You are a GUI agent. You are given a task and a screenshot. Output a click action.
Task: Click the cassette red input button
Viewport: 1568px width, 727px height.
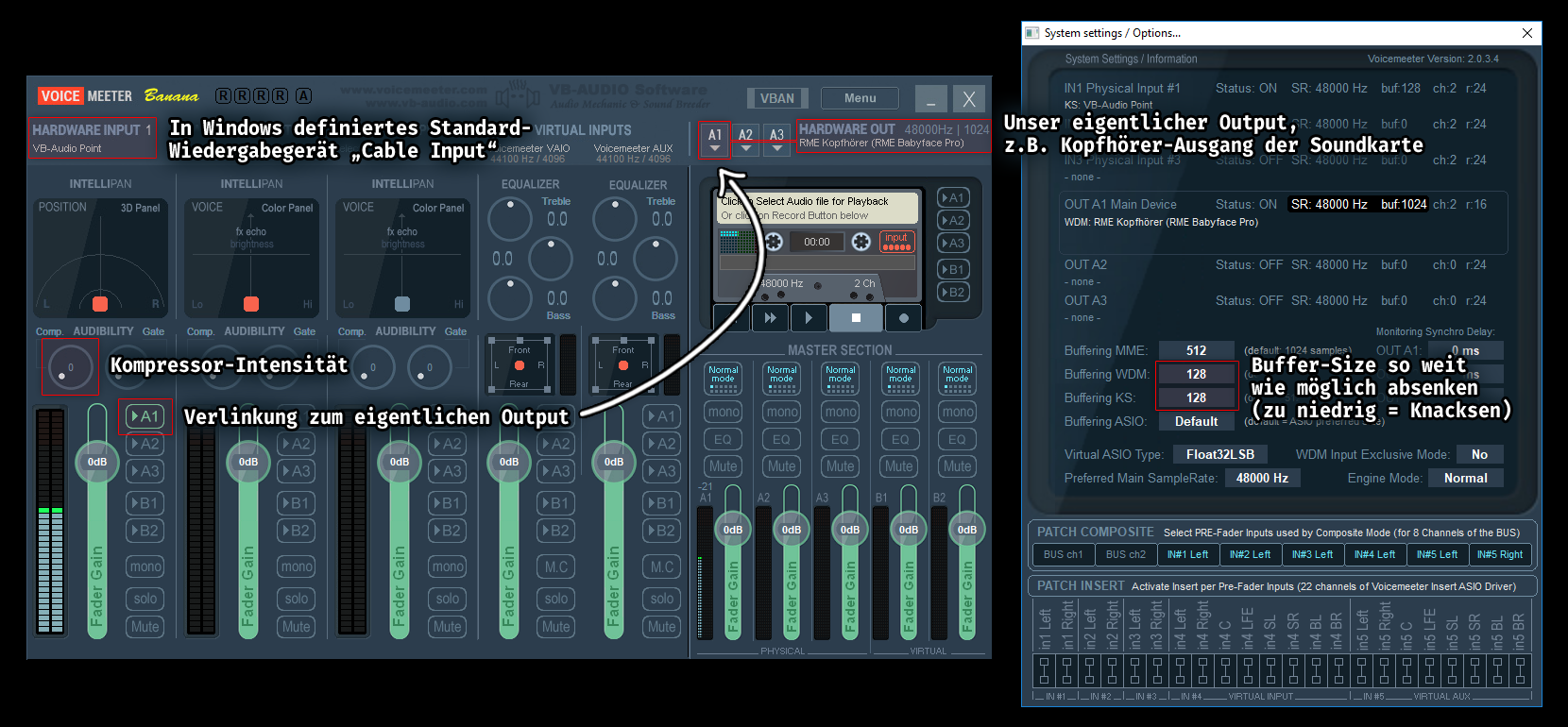(x=896, y=242)
